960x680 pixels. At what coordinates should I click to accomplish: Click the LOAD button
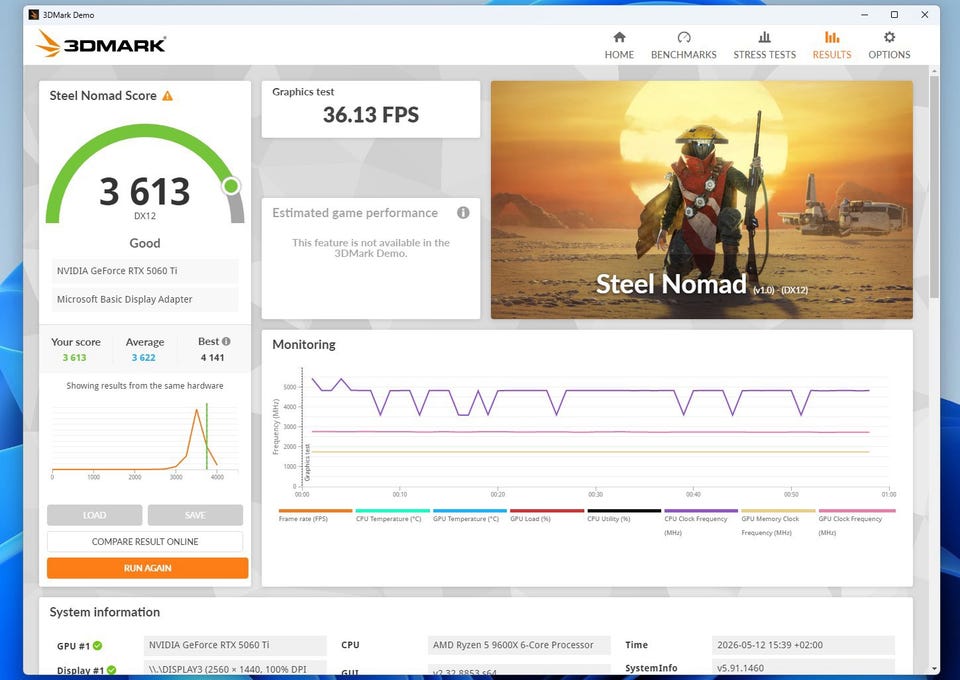[x=94, y=515]
